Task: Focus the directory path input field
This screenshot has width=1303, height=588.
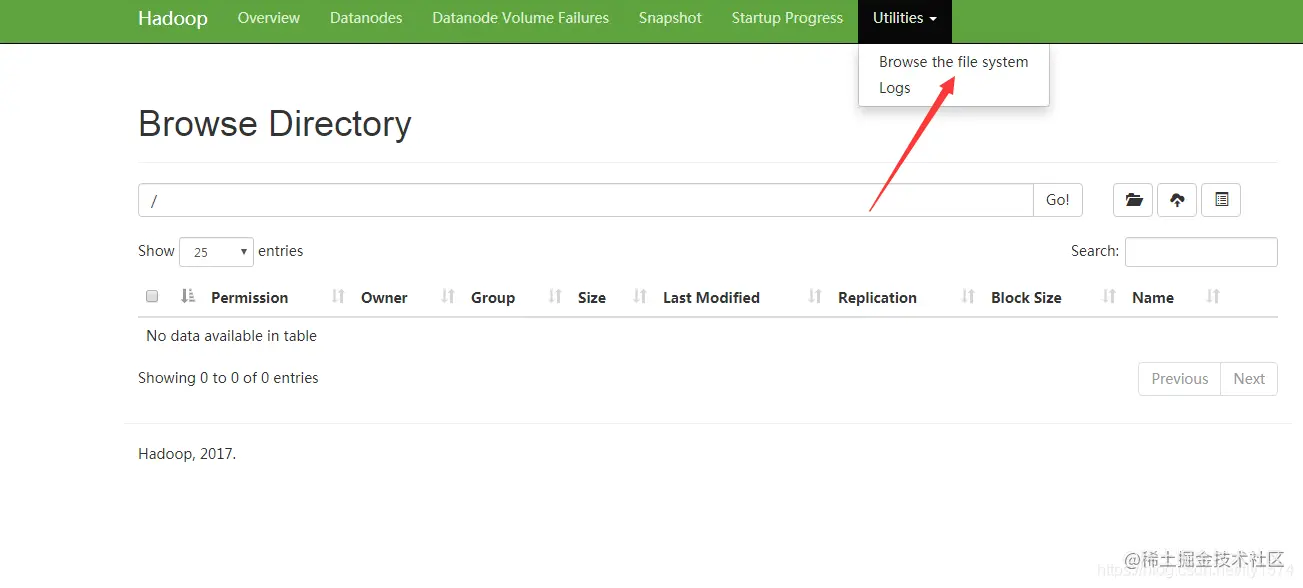Action: (x=586, y=200)
